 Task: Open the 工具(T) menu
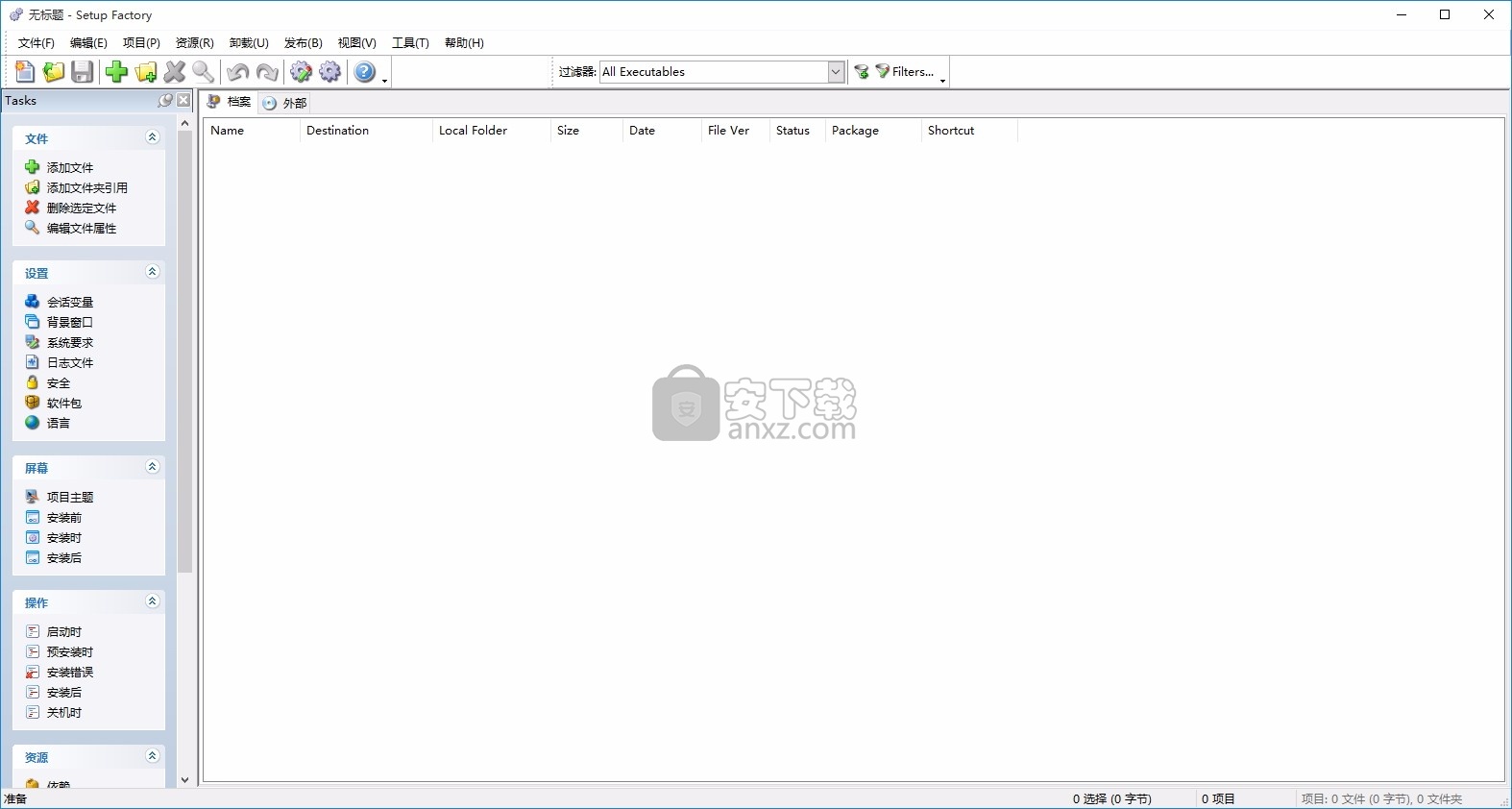point(410,43)
